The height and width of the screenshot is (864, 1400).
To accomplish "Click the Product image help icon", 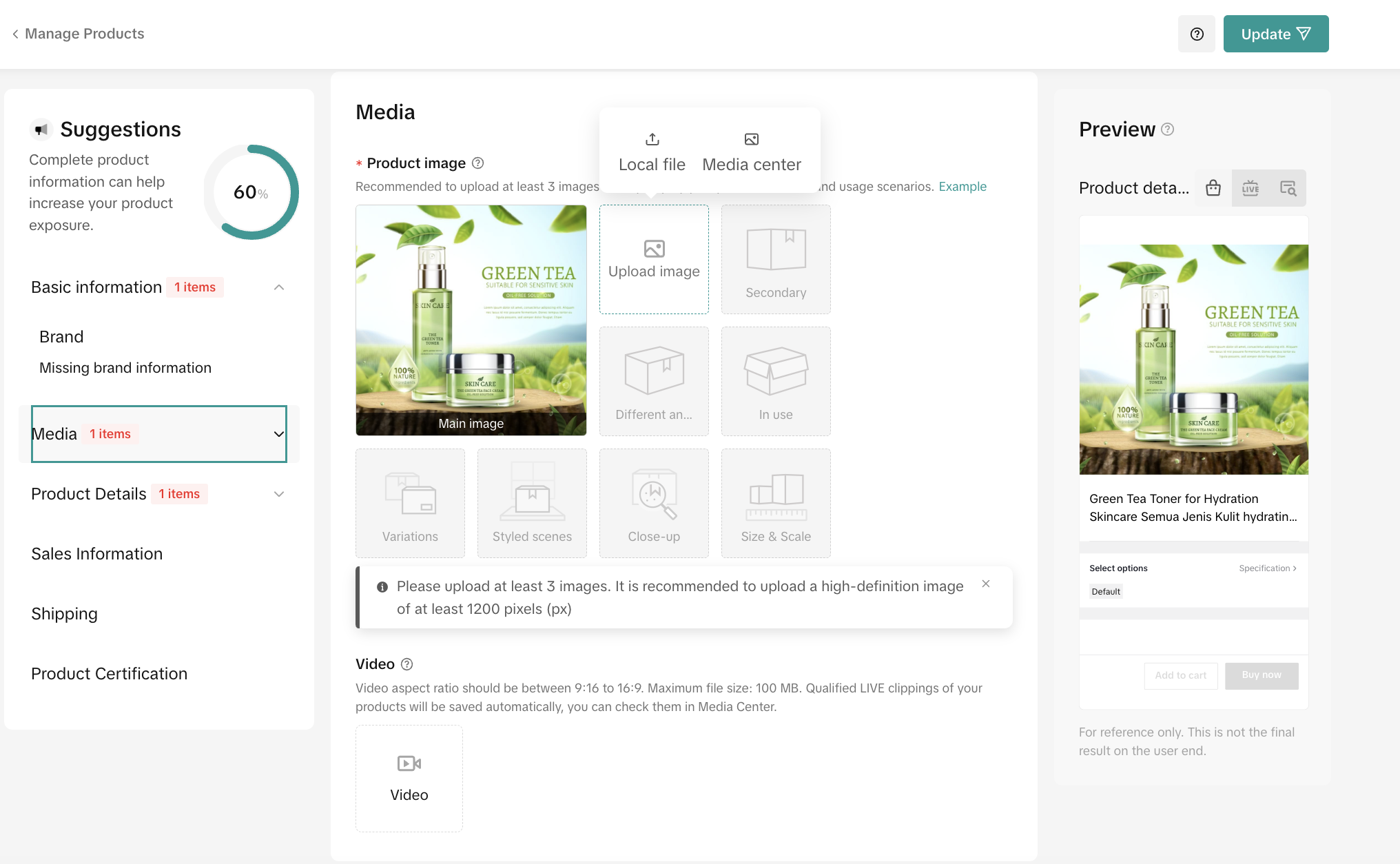I will [x=477, y=163].
